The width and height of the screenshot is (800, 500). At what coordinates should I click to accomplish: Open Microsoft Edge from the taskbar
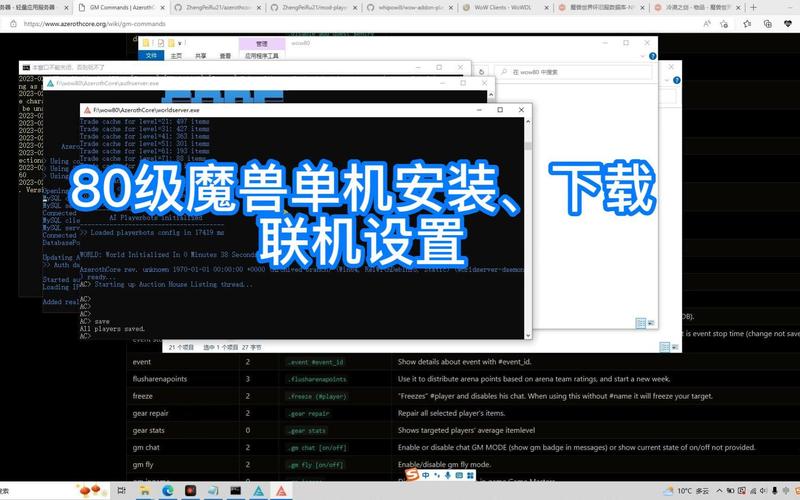coord(168,491)
